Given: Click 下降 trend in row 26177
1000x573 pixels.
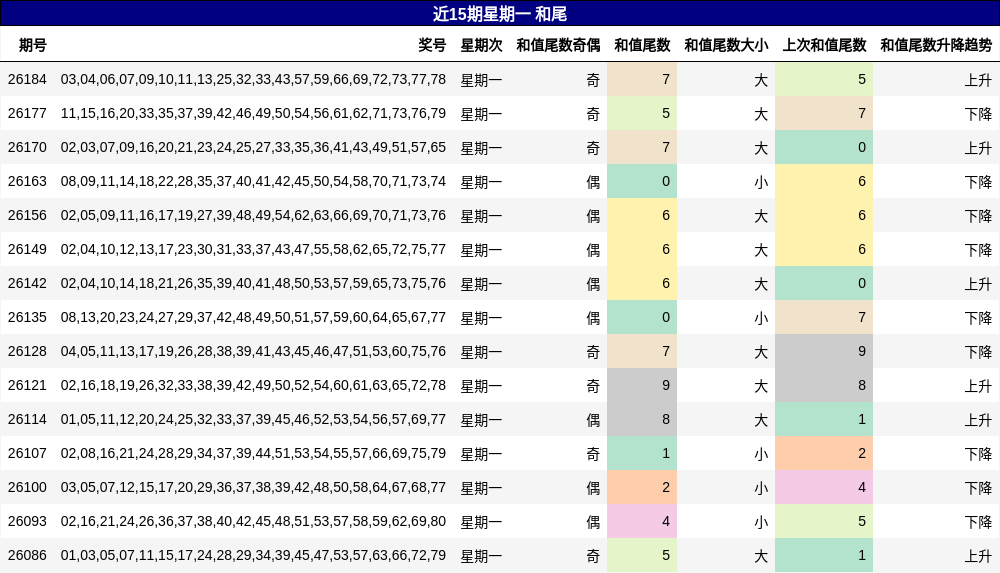Looking at the screenshot, I should point(978,114).
